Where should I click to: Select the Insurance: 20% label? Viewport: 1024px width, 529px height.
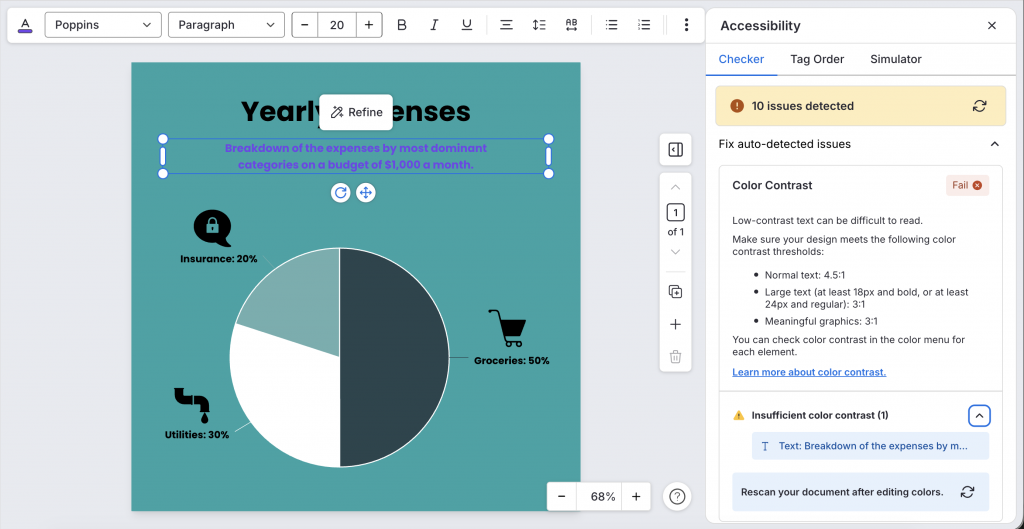click(219, 259)
